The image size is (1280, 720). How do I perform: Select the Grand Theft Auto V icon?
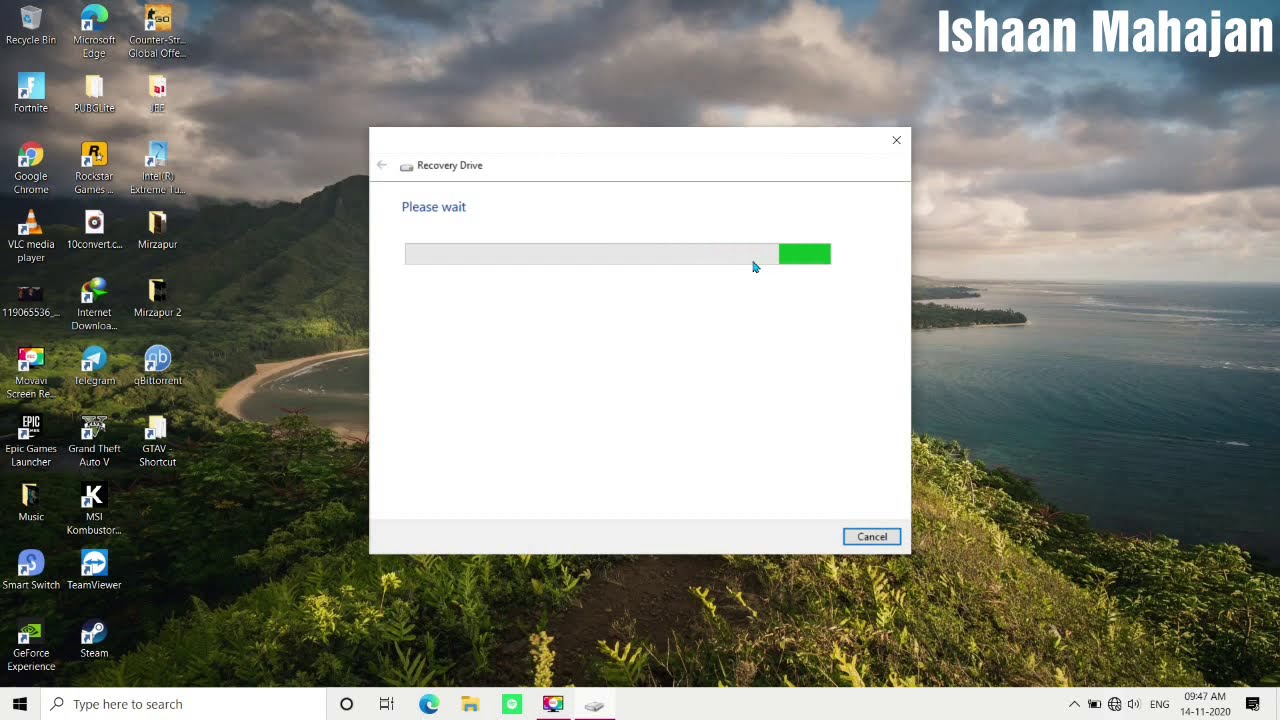[94, 440]
